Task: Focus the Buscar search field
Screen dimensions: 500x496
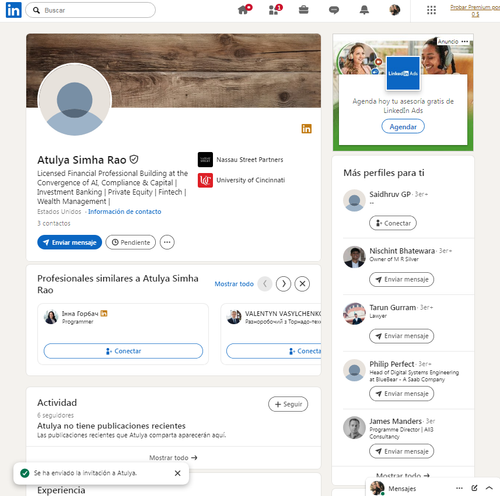Action: (x=90, y=10)
